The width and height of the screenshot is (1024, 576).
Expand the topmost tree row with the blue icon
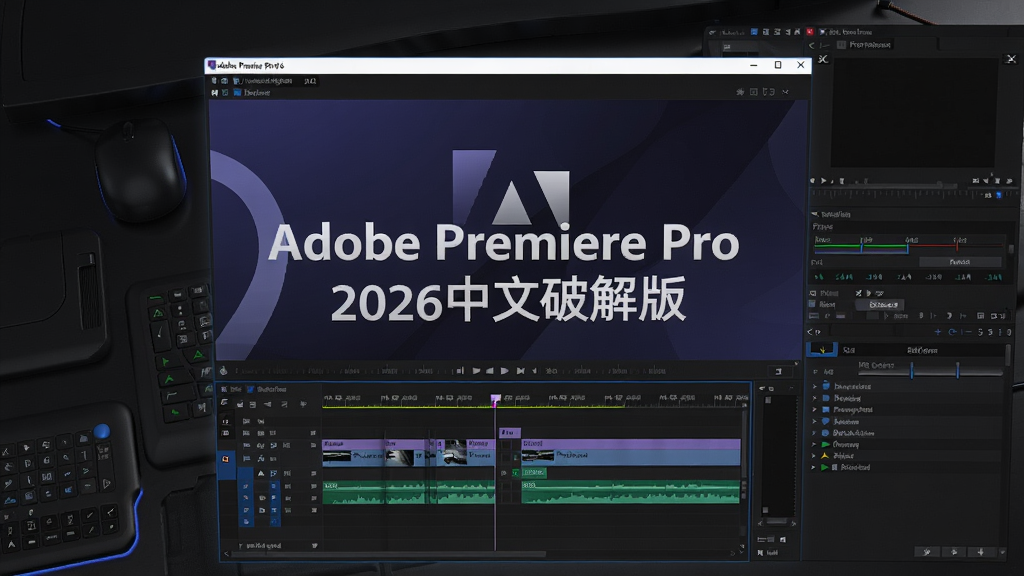tap(814, 387)
